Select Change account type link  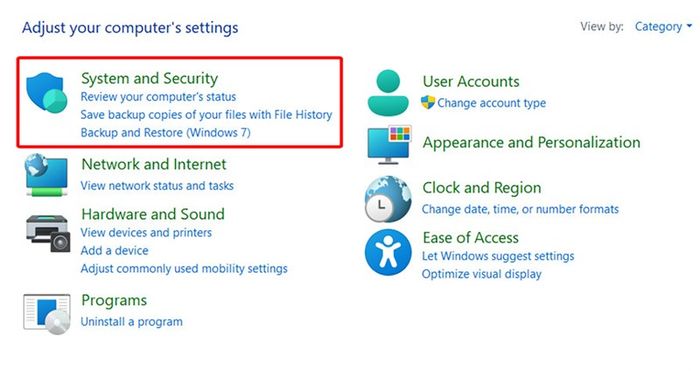pos(492,103)
